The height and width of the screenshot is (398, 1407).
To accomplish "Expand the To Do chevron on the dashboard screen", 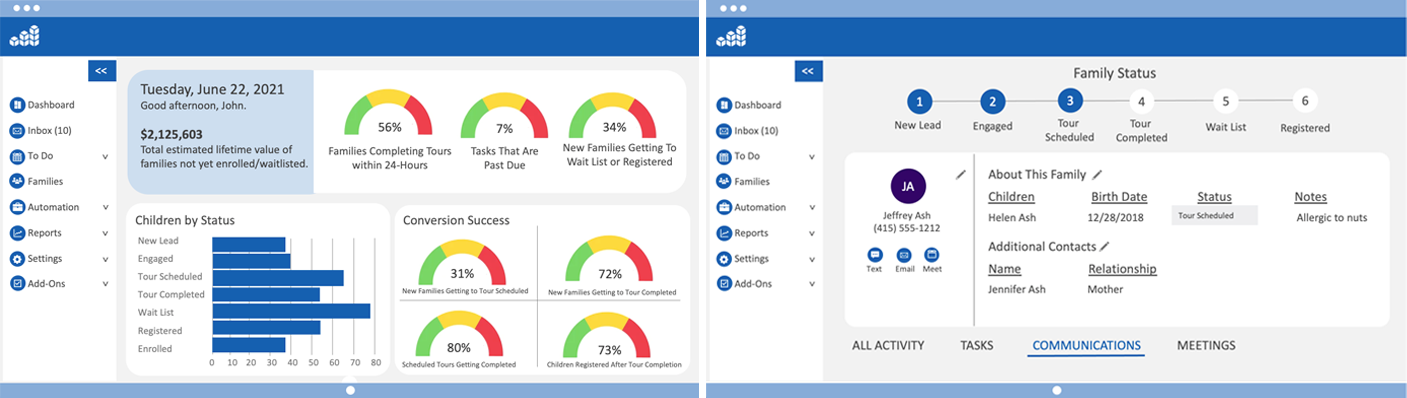I will point(105,157).
